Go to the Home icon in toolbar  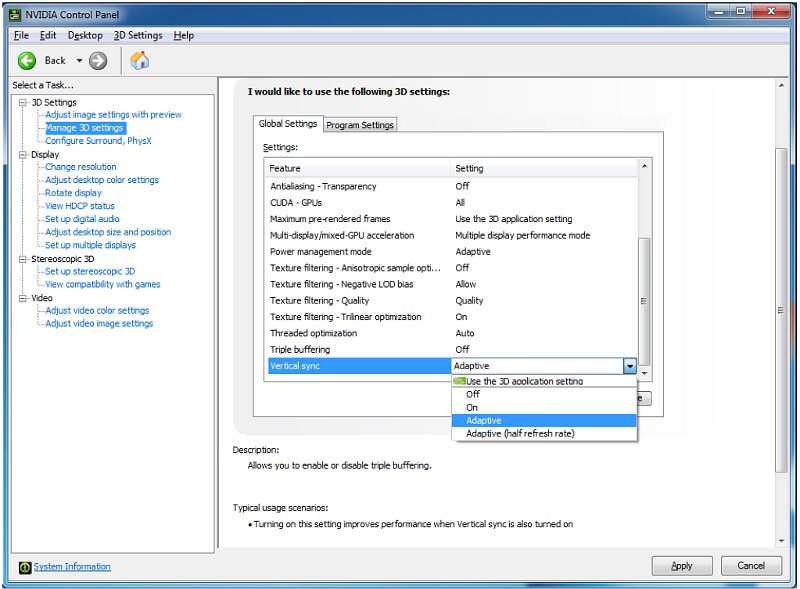tap(139, 60)
